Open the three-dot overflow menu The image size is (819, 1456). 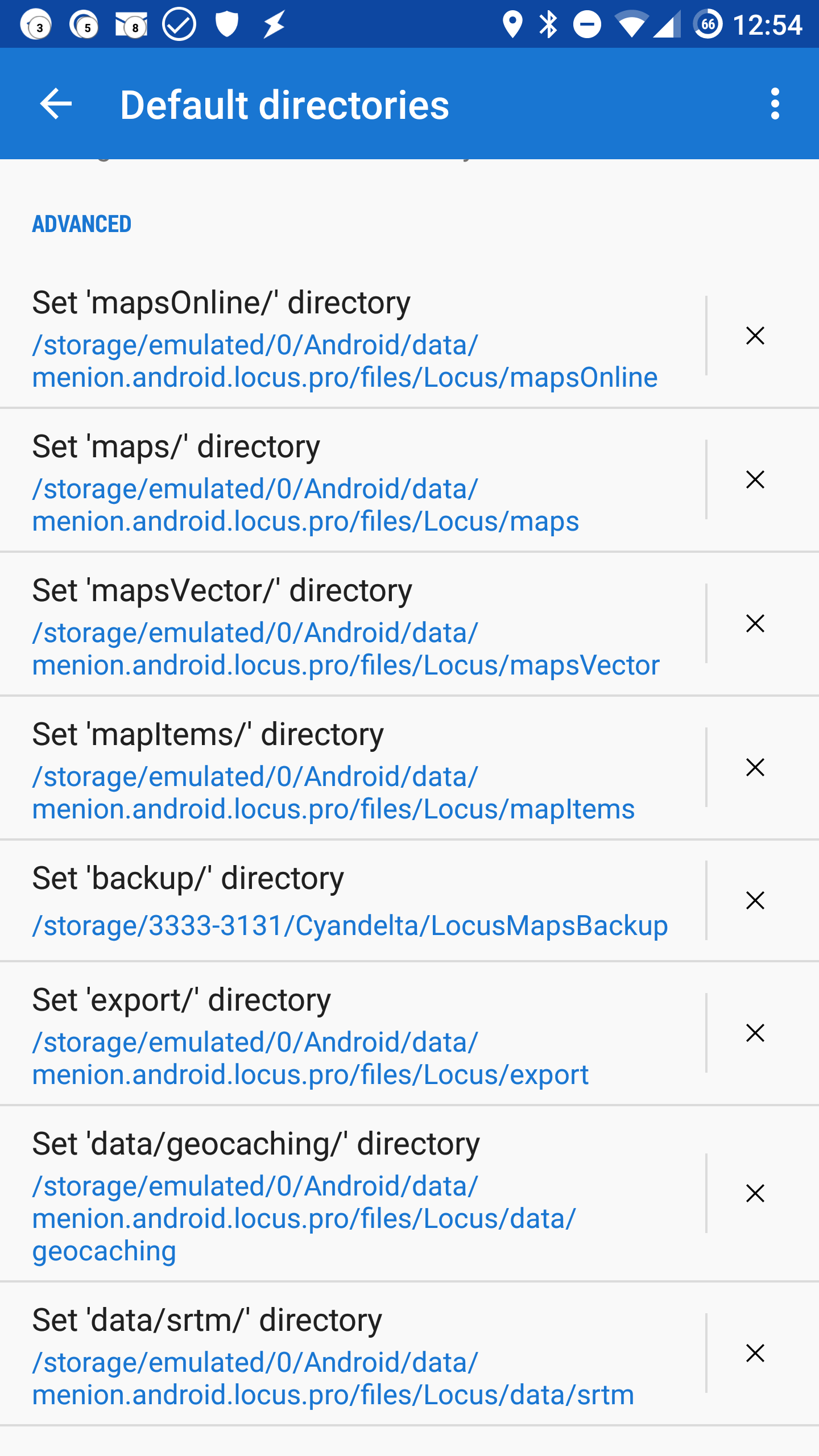pyautogui.click(x=775, y=104)
